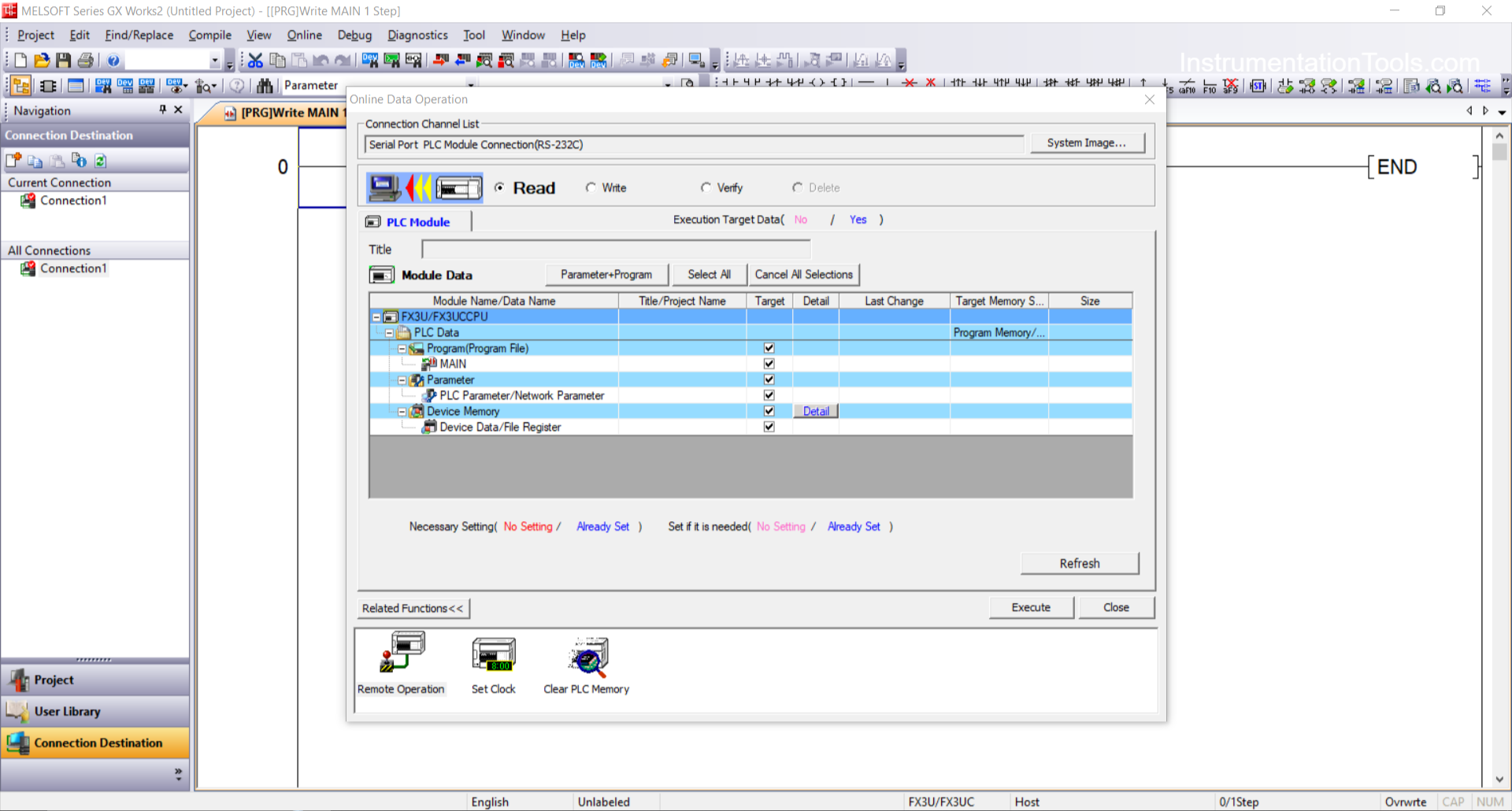Toggle Device Data/File Register checkbox

[x=769, y=427]
